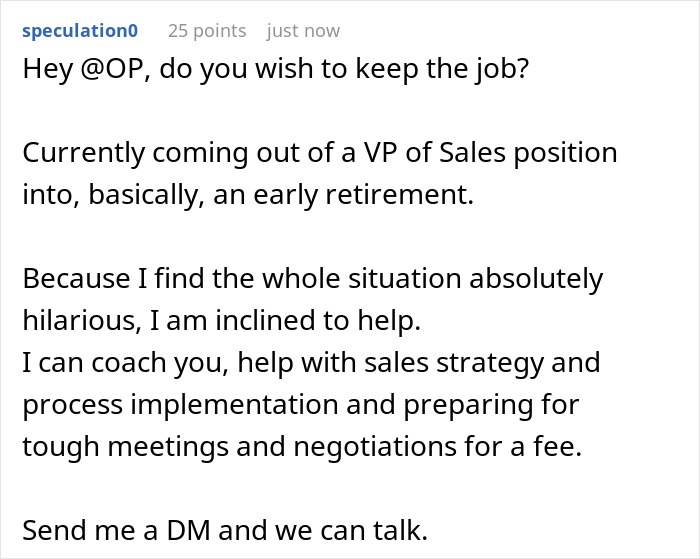Click the 'just now' comment timestamp
700x559 pixels.
tap(305, 30)
